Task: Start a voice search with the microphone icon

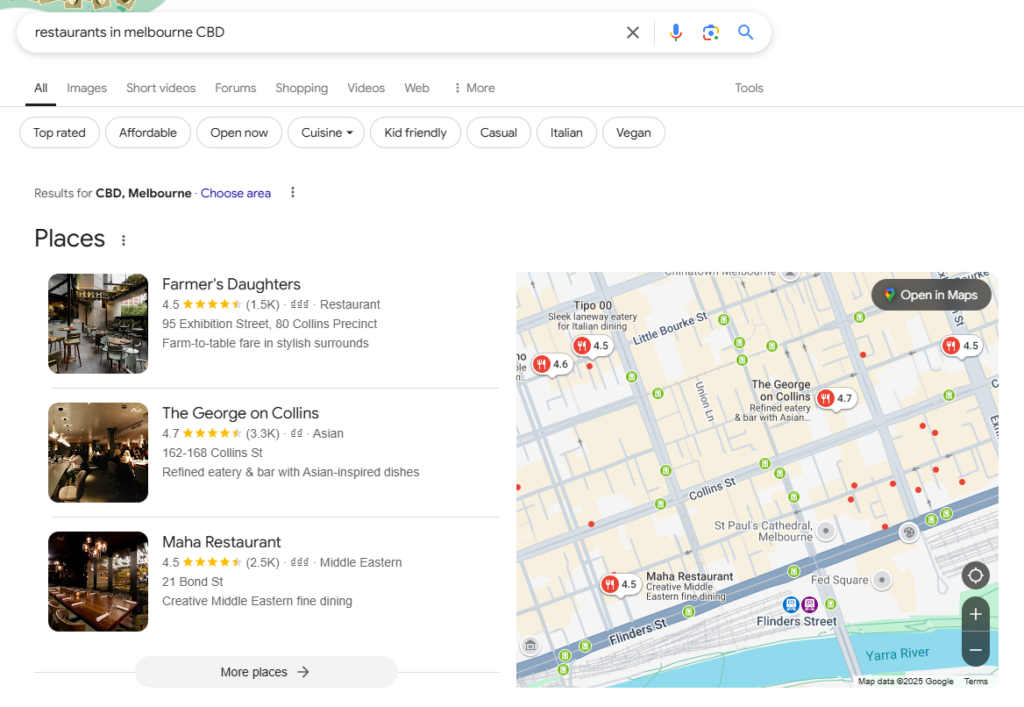Action: [x=676, y=32]
